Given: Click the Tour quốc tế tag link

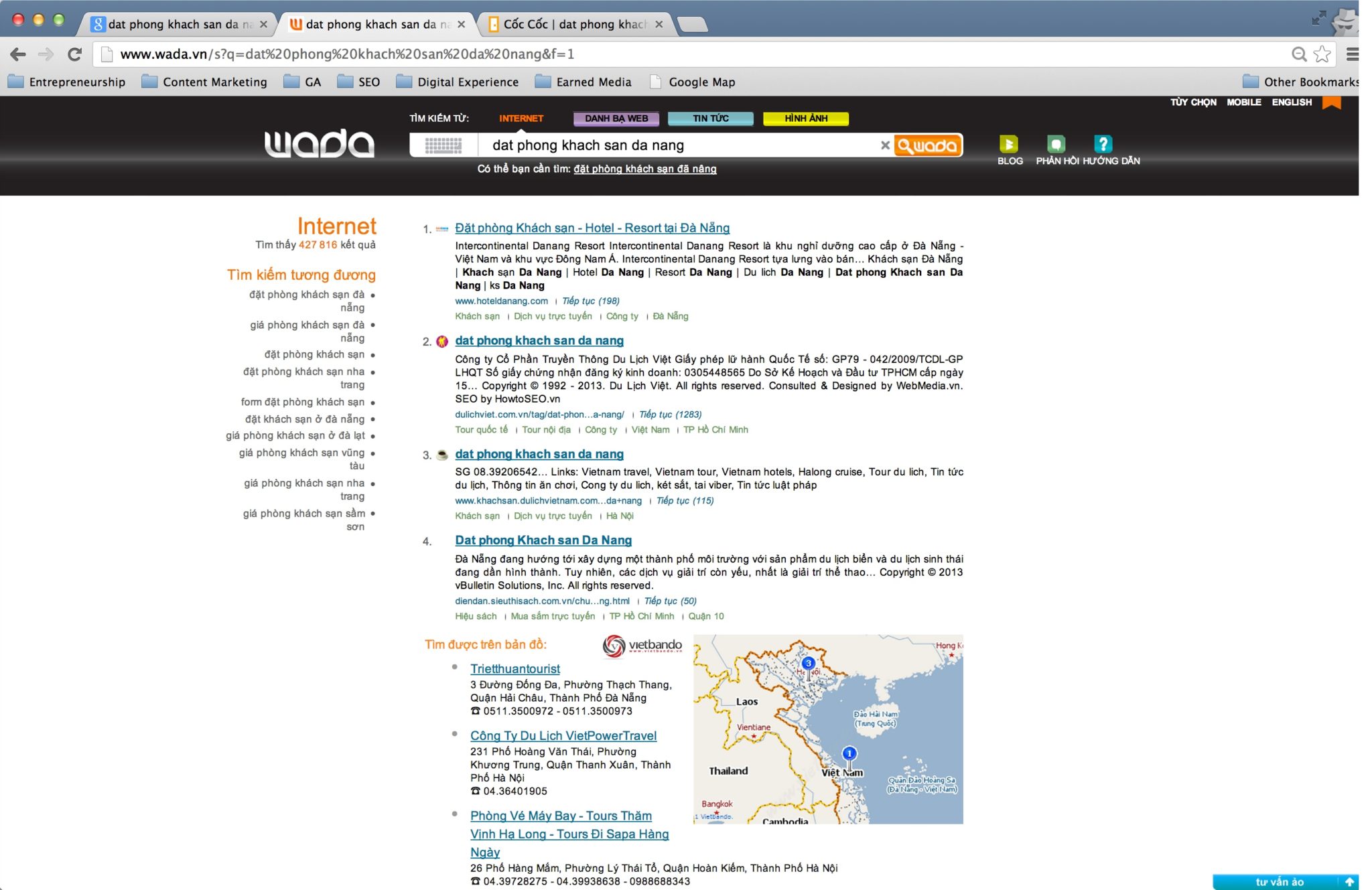Looking at the screenshot, I should click(x=481, y=430).
